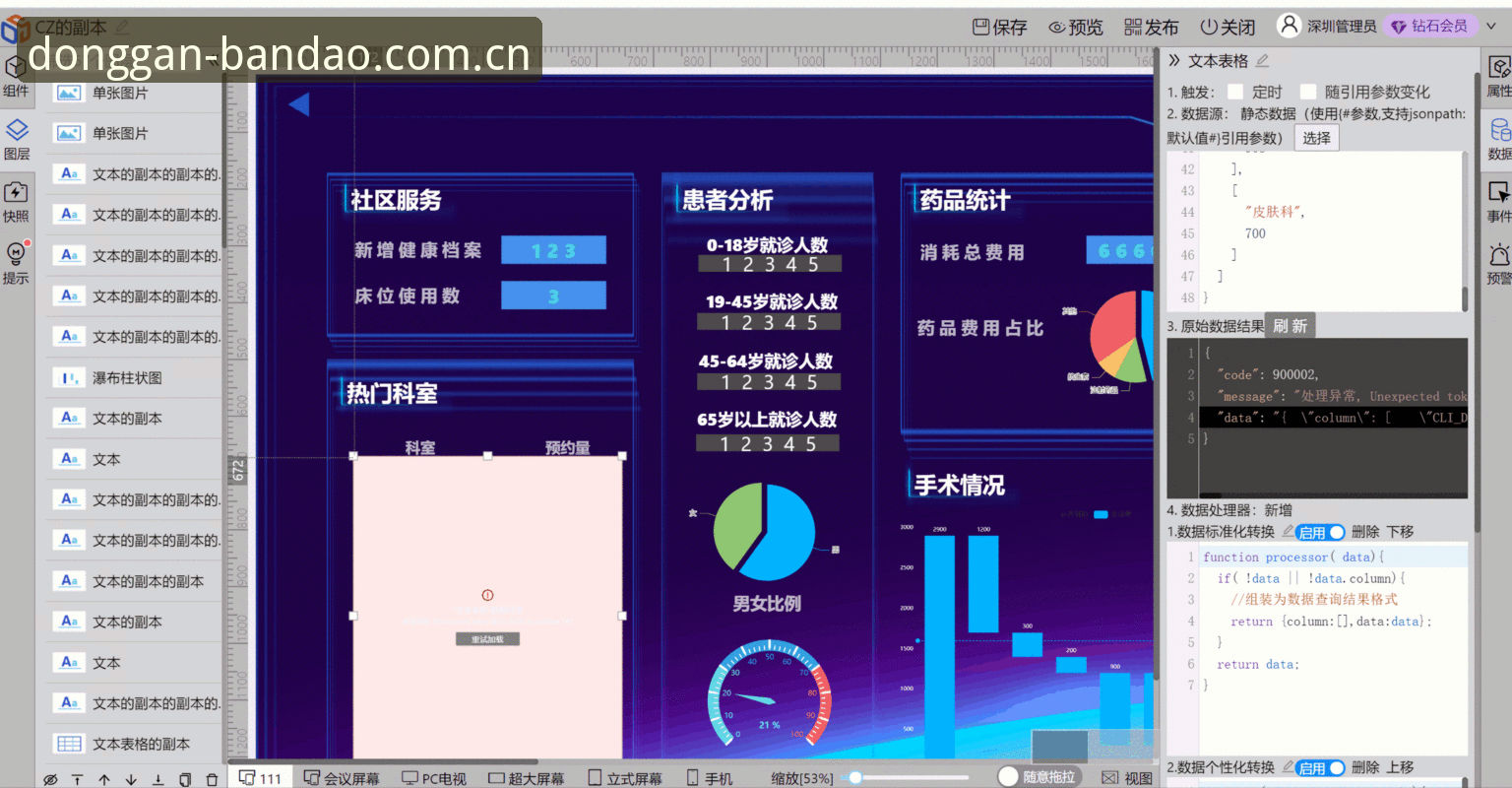The image size is (1512, 788).
Task: Click the edit pencil beside CZ的副本 title
Action: [122, 27]
